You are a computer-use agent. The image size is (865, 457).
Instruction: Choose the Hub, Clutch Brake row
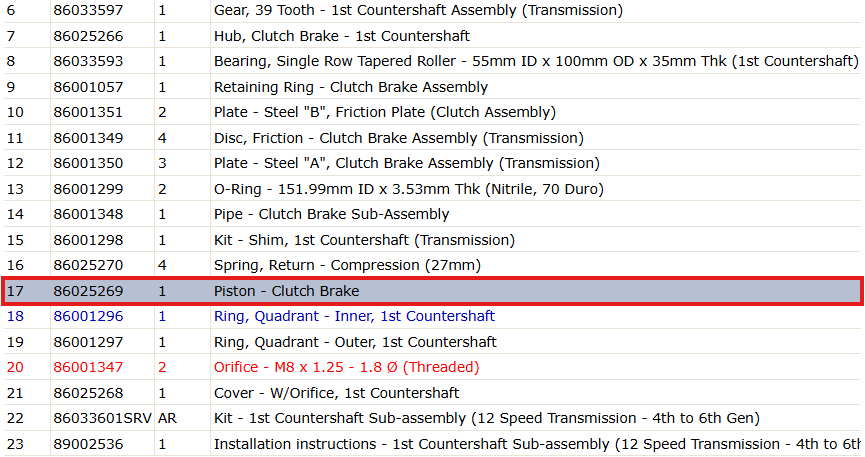click(x=432, y=36)
